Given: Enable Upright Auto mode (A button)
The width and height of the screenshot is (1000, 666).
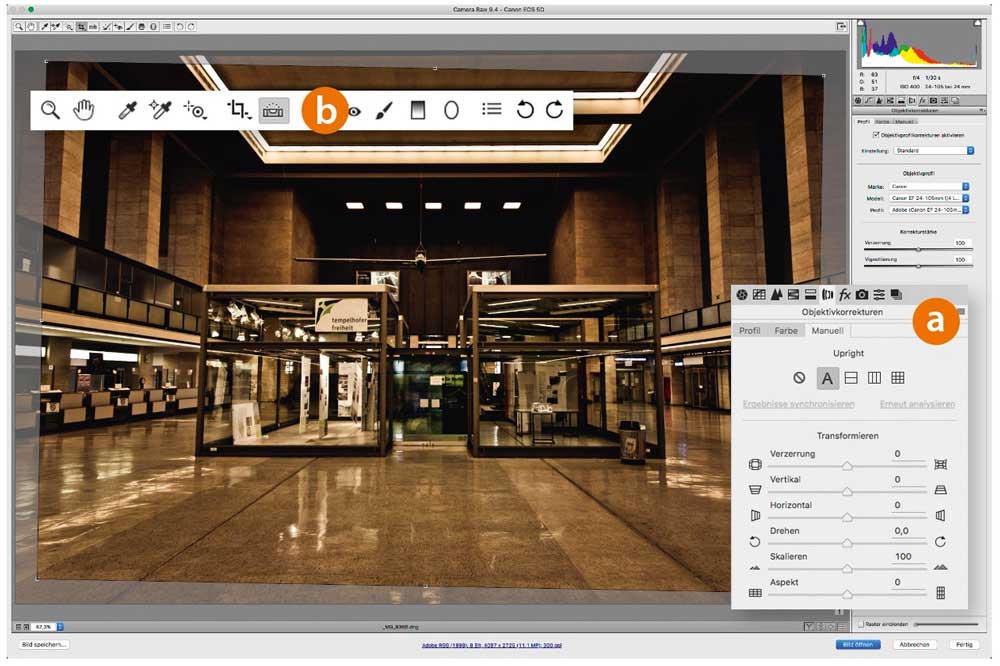Looking at the screenshot, I should point(828,378).
